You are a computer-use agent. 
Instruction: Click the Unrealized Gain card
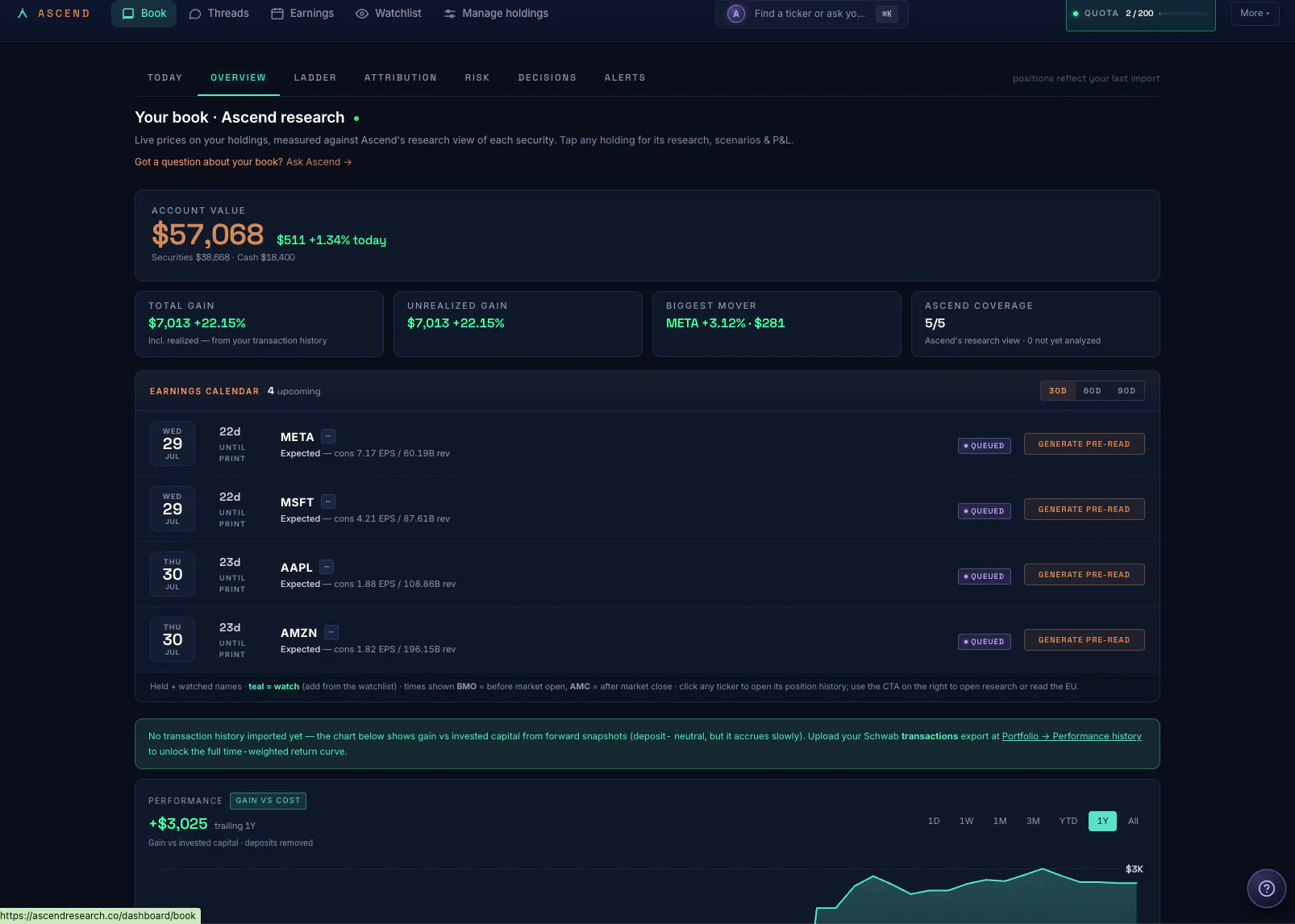[518, 324]
